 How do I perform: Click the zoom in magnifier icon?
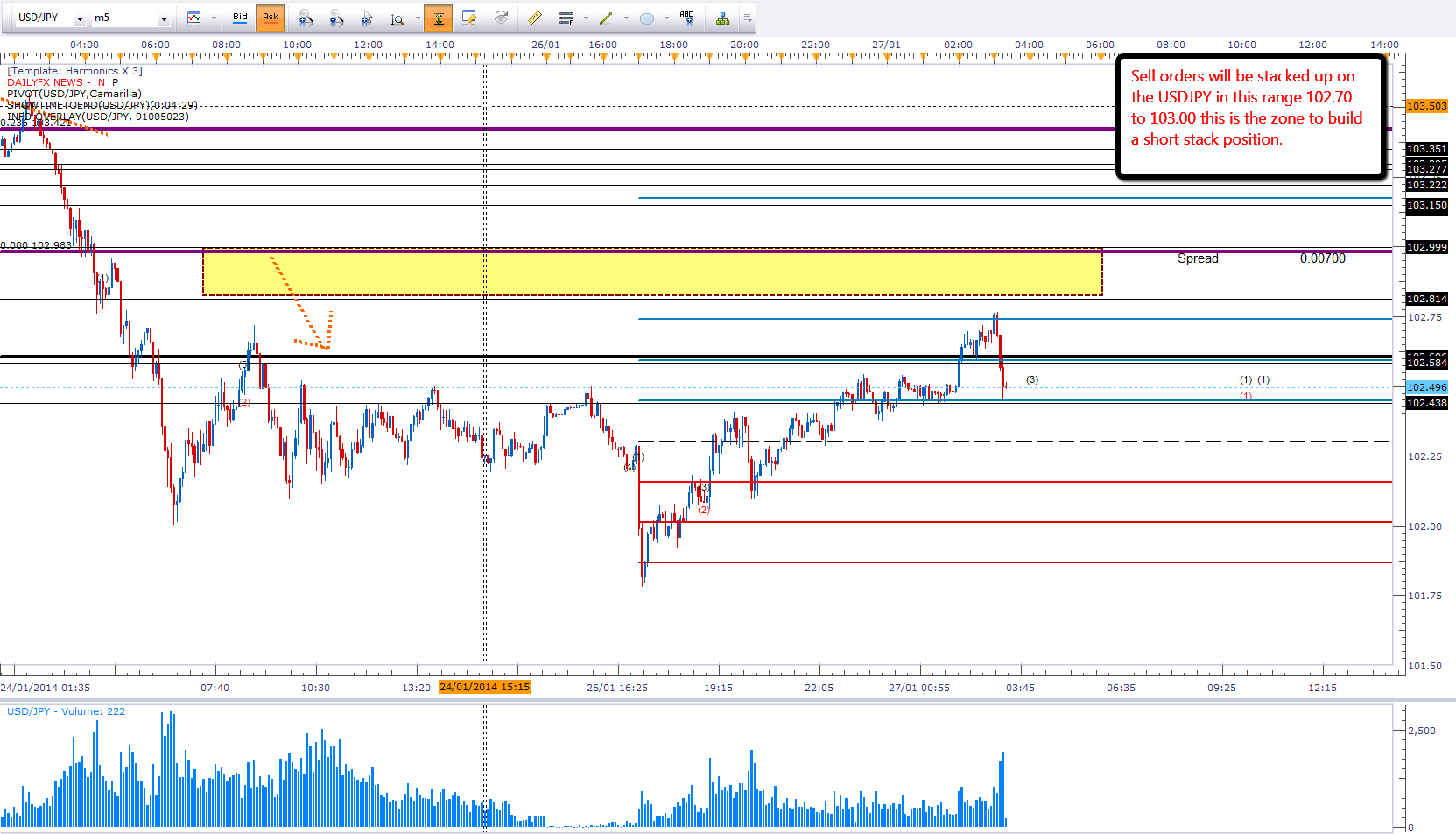click(306, 18)
